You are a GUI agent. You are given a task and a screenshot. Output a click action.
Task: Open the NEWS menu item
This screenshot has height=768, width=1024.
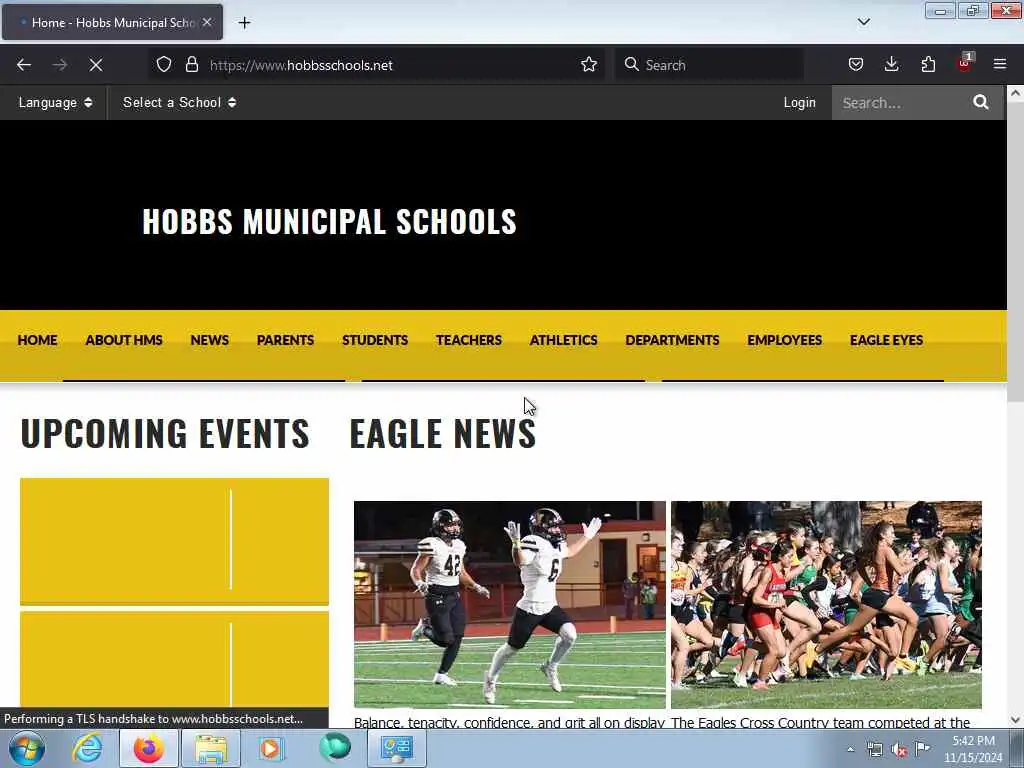210,340
